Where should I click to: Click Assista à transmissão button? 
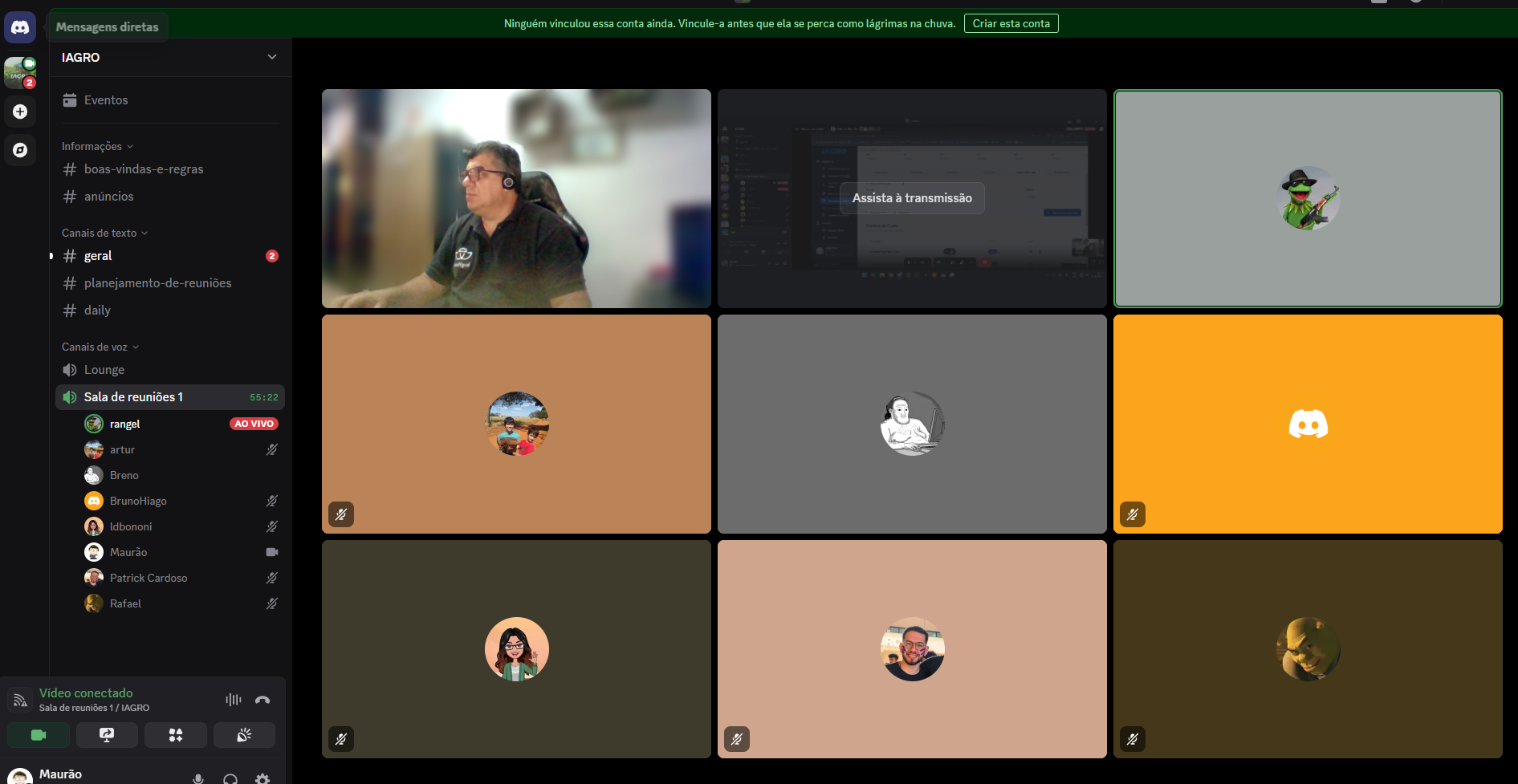coord(912,198)
